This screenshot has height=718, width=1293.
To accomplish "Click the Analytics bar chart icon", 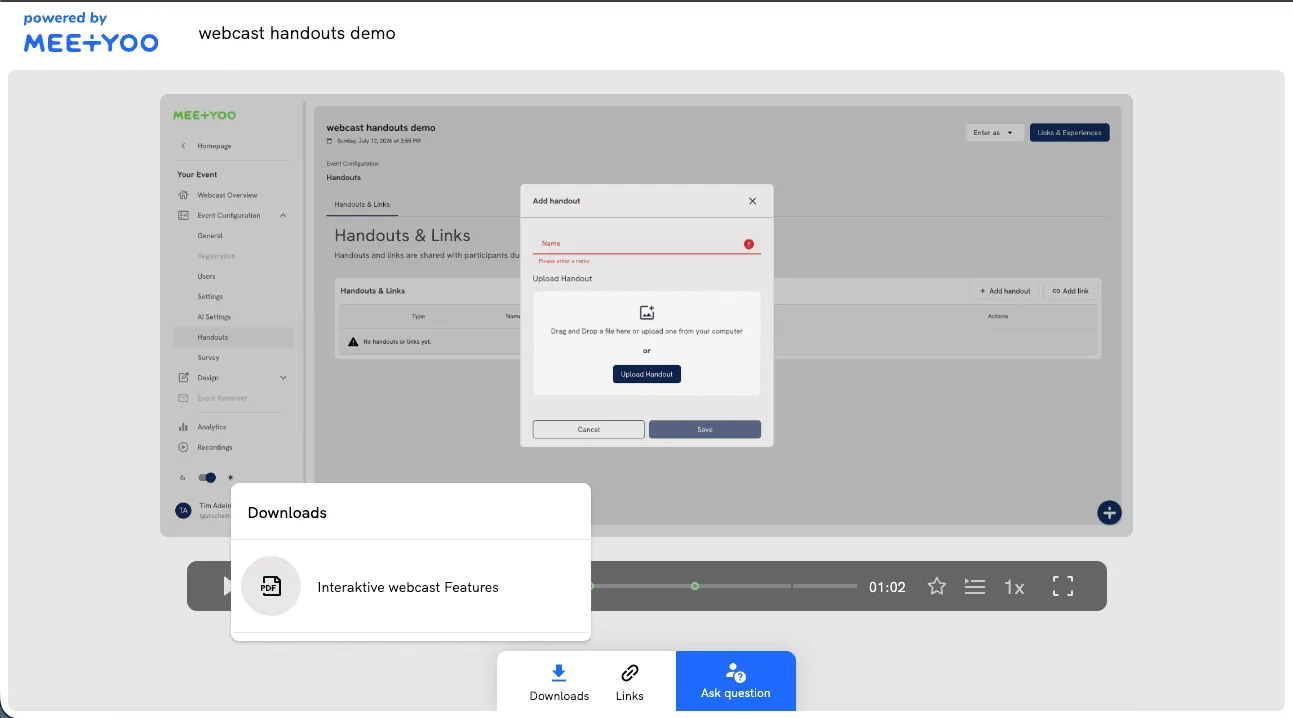I will pos(183,427).
